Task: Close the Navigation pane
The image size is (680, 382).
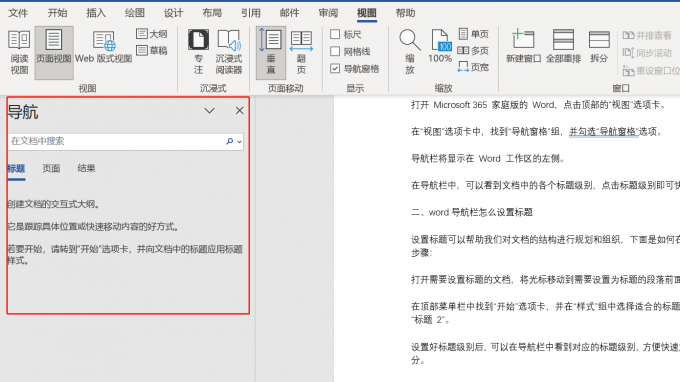Action: [x=239, y=111]
